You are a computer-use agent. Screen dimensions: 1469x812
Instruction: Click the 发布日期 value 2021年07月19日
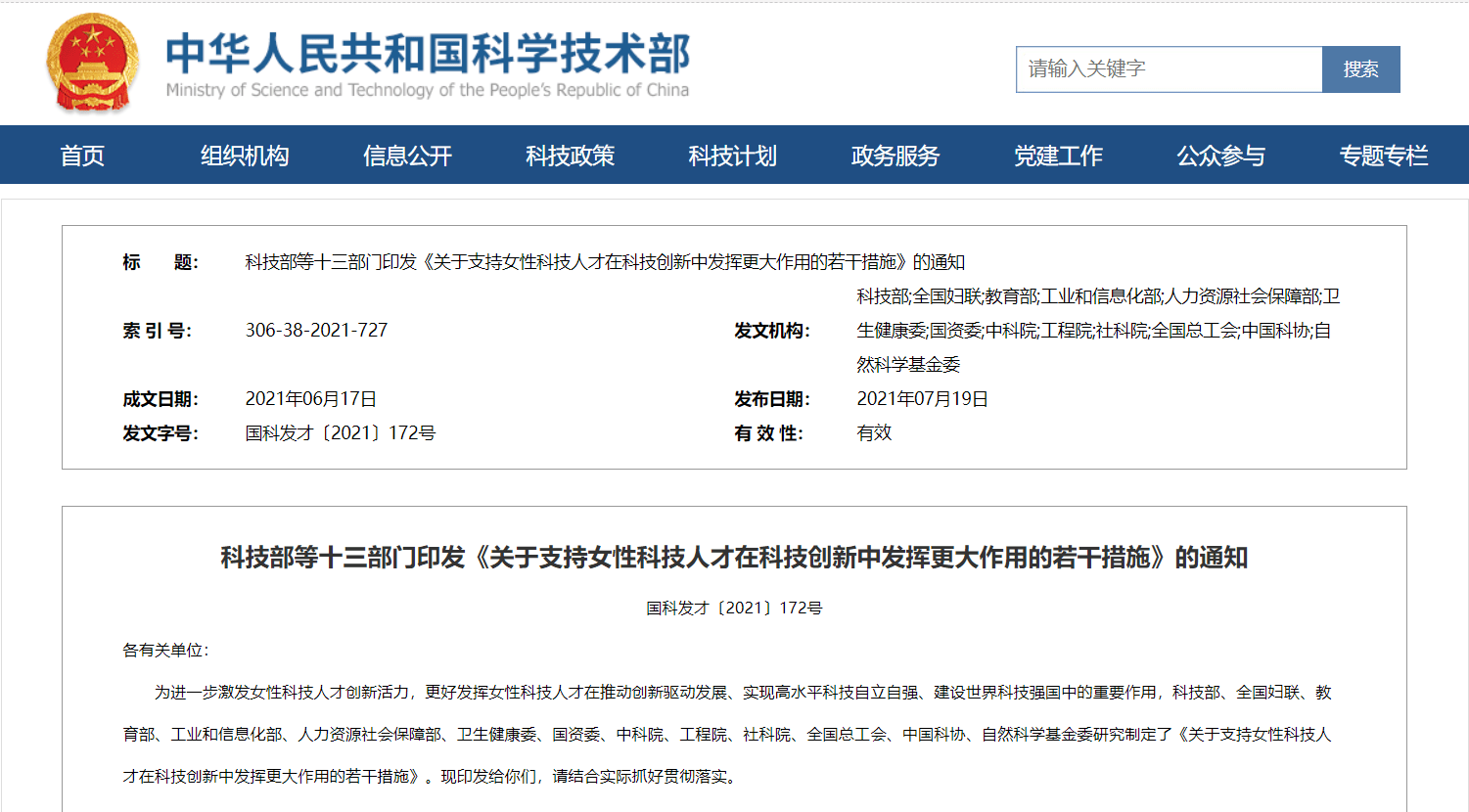click(x=922, y=399)
